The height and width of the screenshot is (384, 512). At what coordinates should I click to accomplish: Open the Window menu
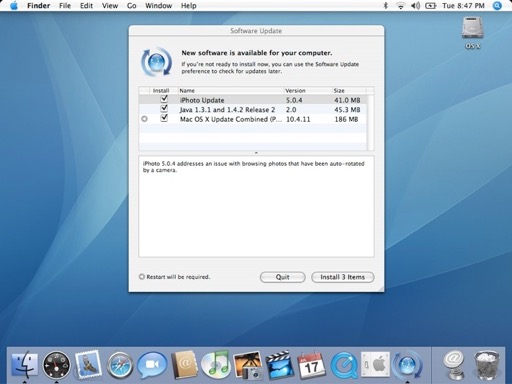click(x=158, y=6)
